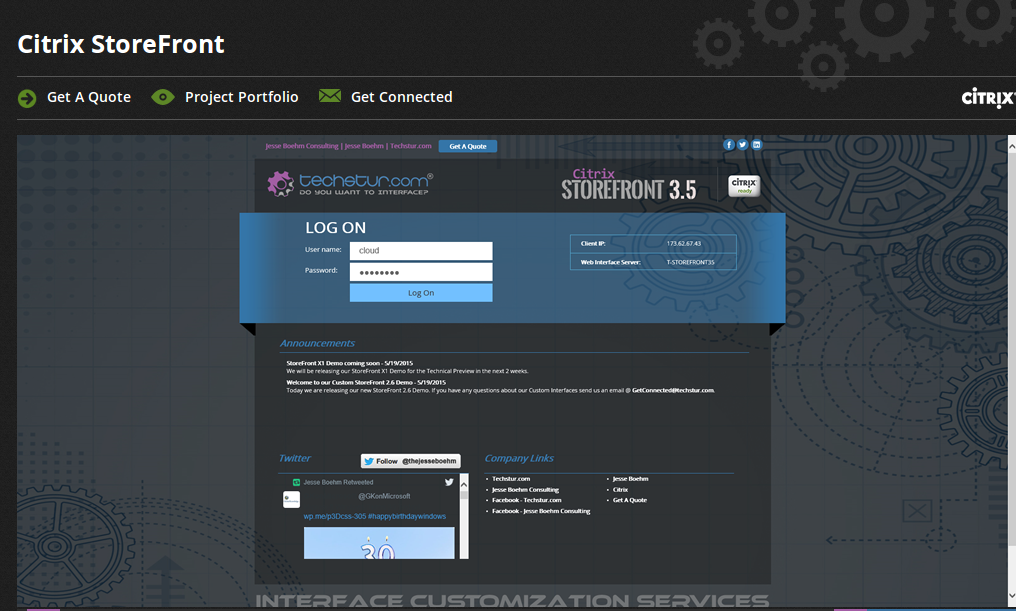This screenshot has height=611, width=1016.
Task: Open the Project Portfolio navigation item
Action: [241, 97]
